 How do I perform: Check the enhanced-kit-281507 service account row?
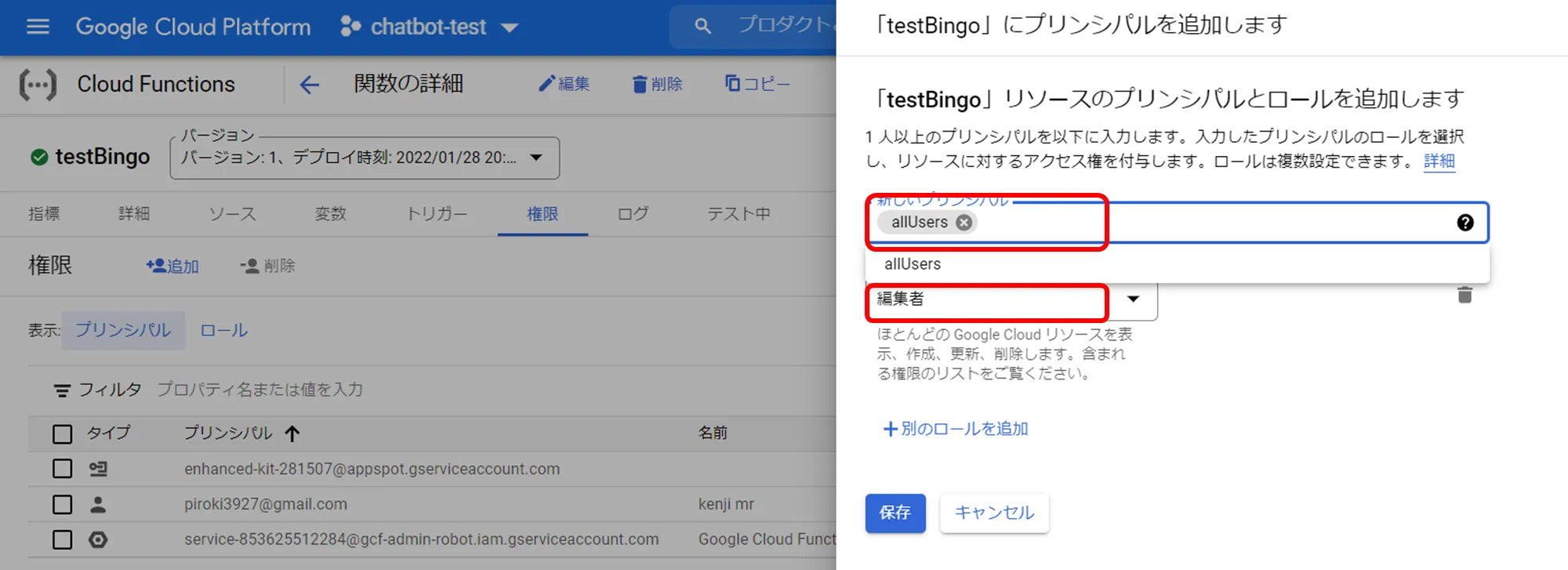(62, 469)
